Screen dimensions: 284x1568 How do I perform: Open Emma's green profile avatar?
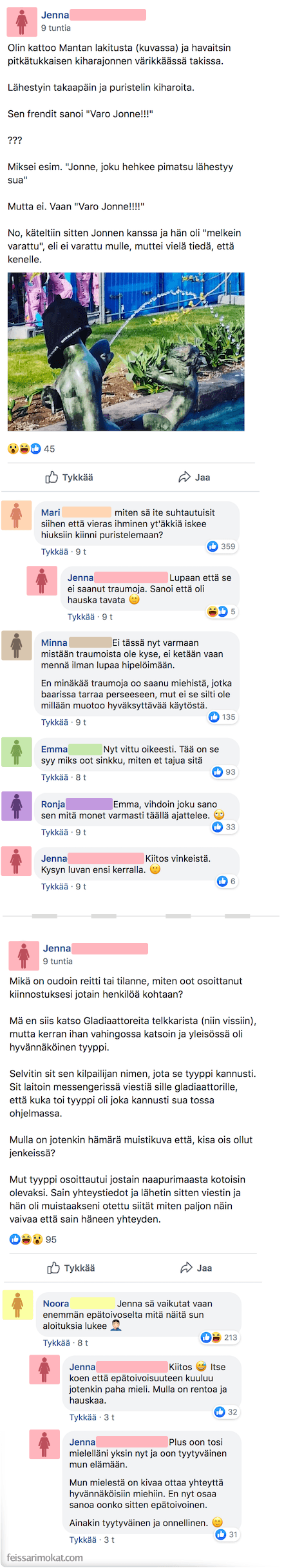pyautogui.click(x=17, y=751)
